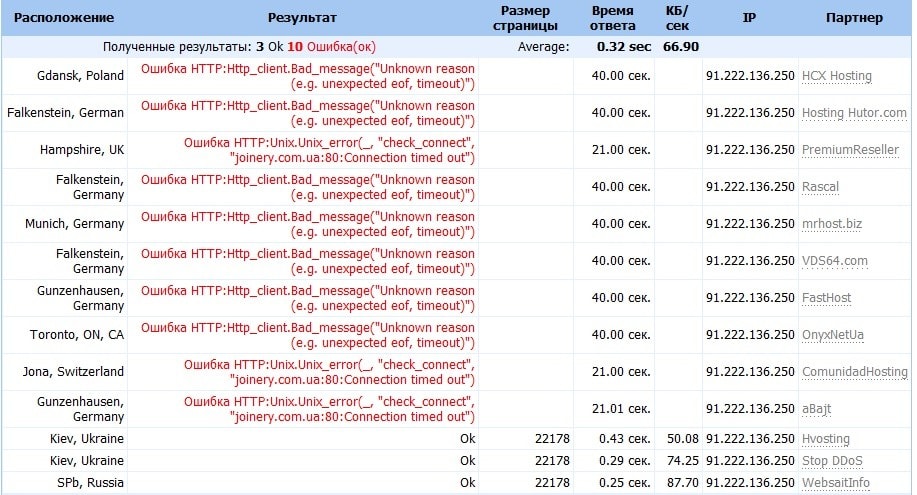The width and height of the screenshot is (917, 495).
Task: Click the Время ответа column header
Action: [612, 18]
